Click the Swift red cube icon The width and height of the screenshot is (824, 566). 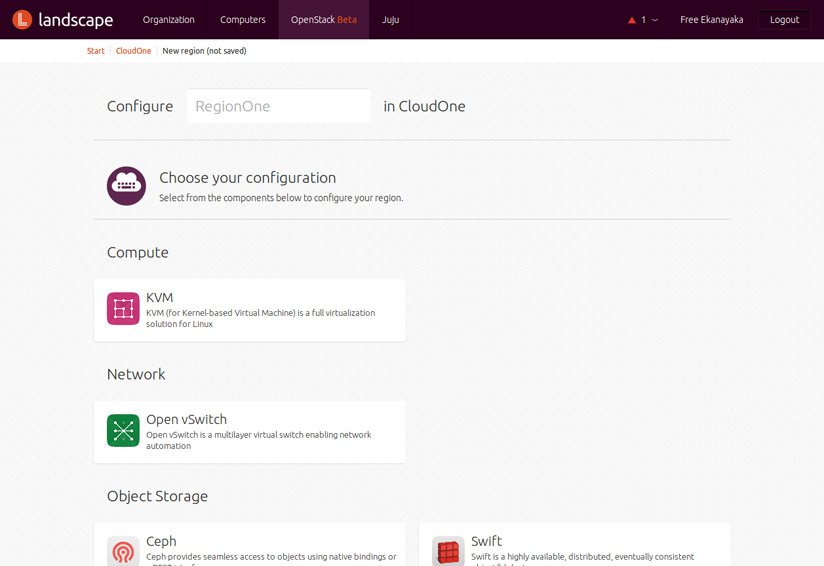tap(448, 551)
